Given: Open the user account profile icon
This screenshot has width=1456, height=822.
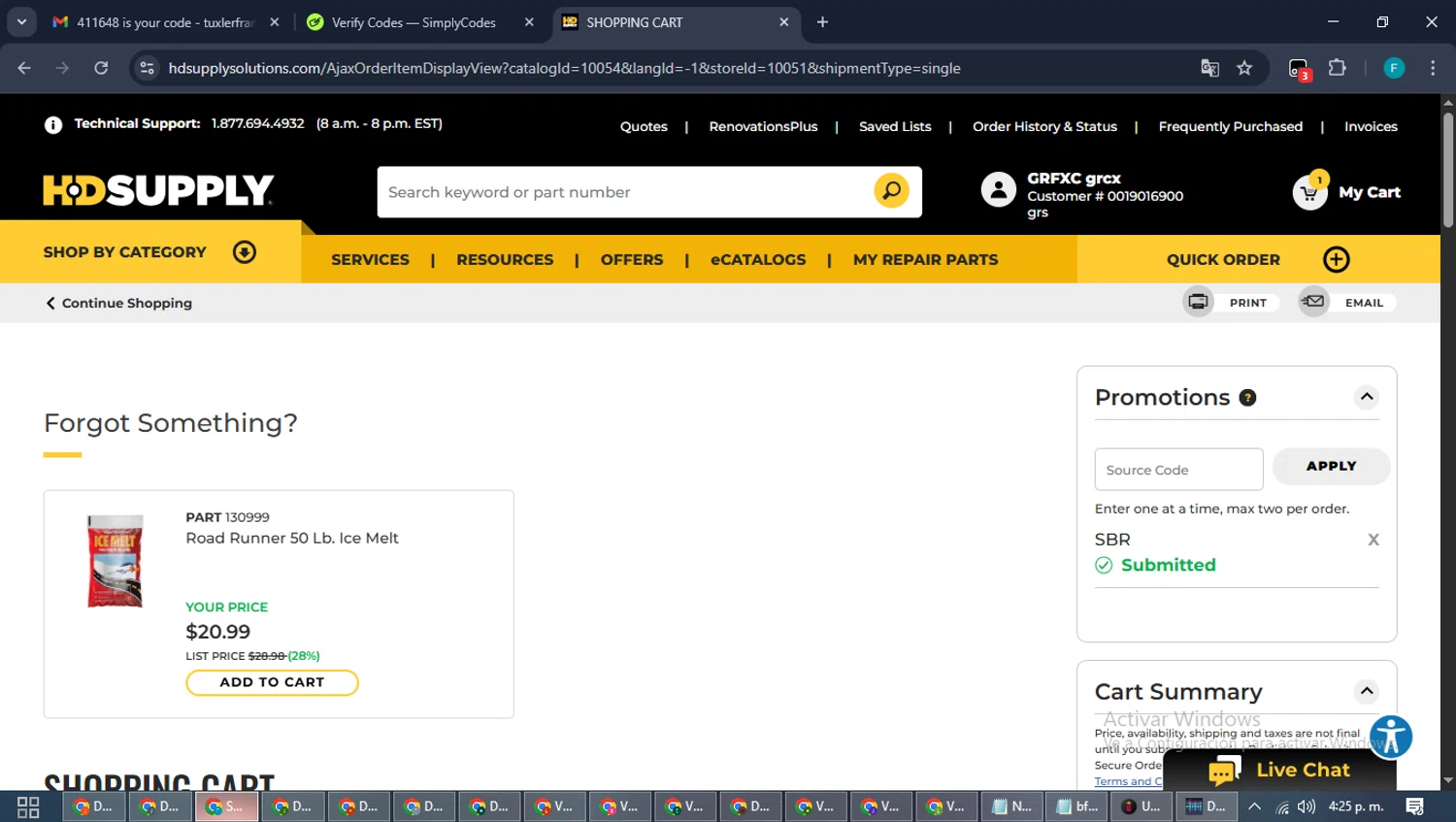Looking at the screenshot, I should 998,190.
